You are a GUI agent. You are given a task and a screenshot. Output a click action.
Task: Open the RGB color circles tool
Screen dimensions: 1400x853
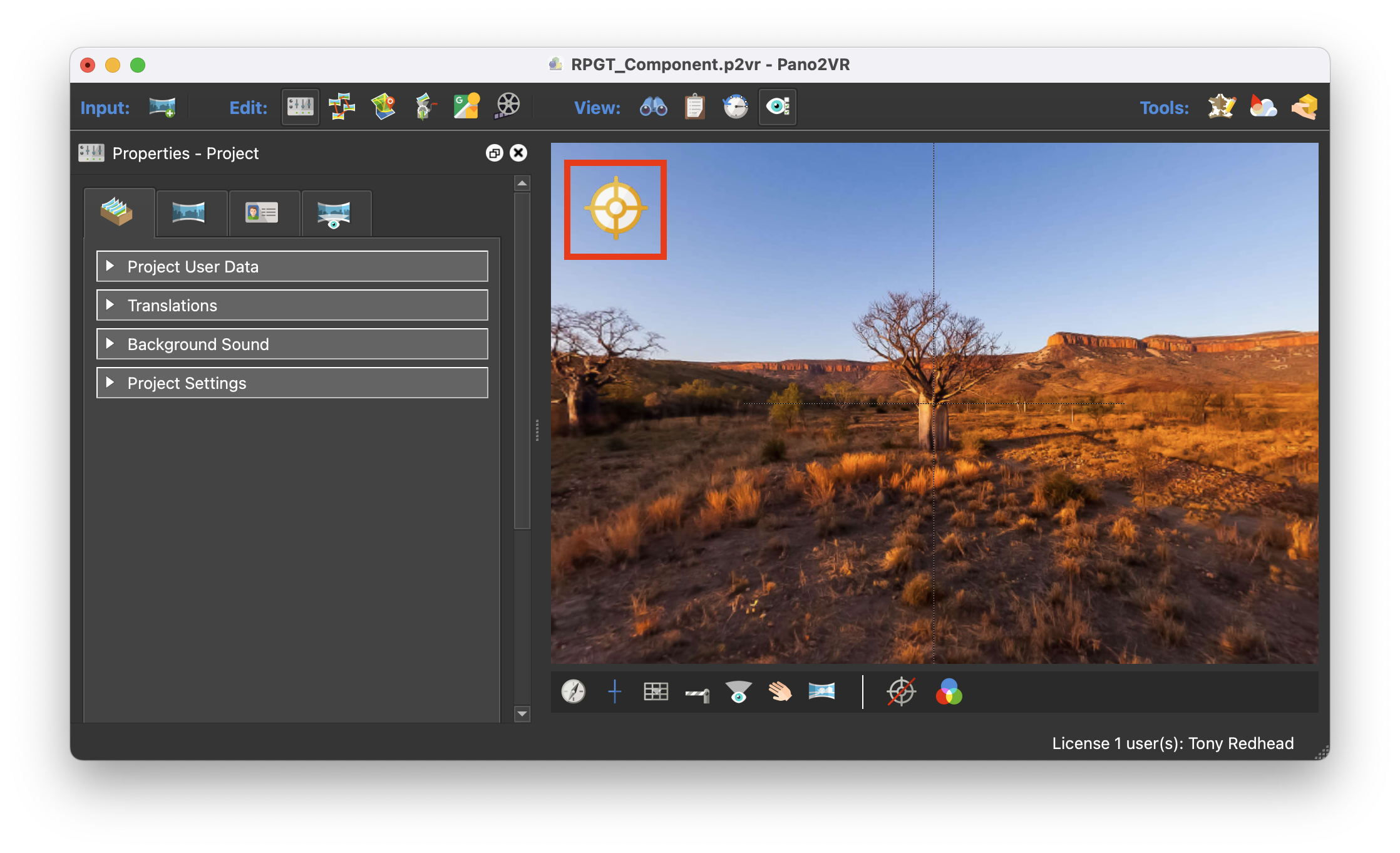click(x=949, y=691)
